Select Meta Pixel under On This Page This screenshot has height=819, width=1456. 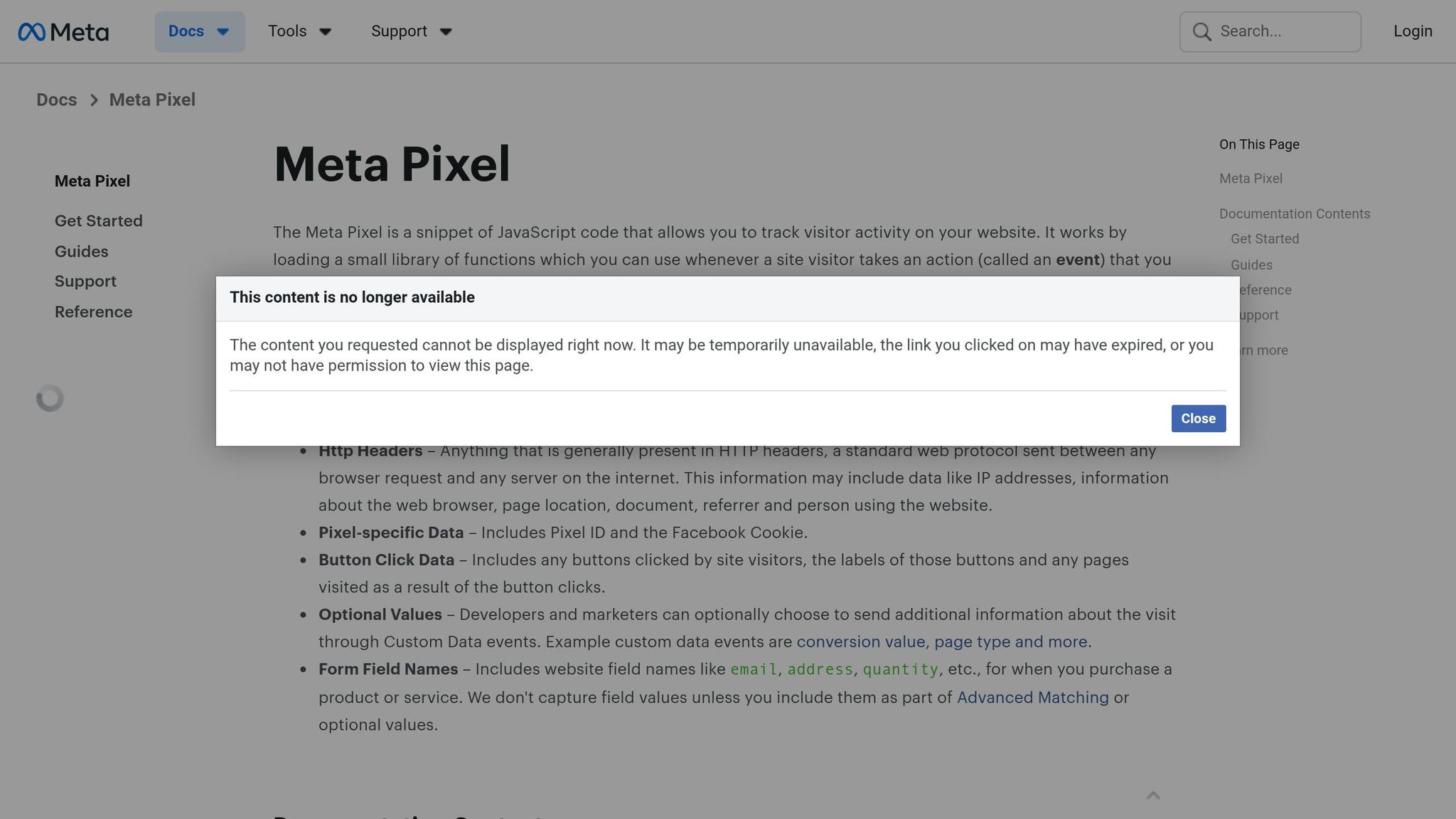click(x=1250, y=178)
